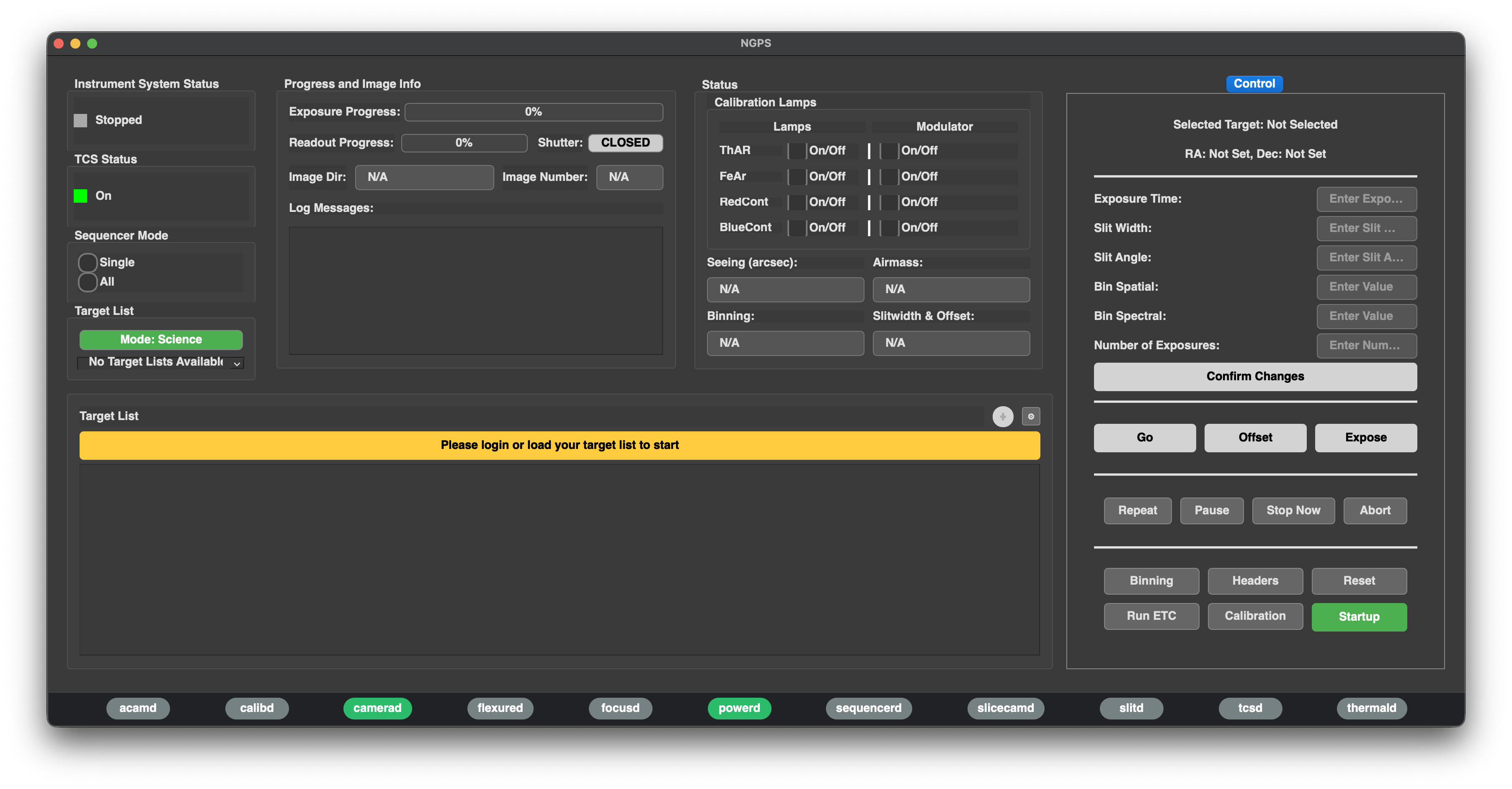Open the Binning settings
The image size is (1512, 789).
[1151, 581]
